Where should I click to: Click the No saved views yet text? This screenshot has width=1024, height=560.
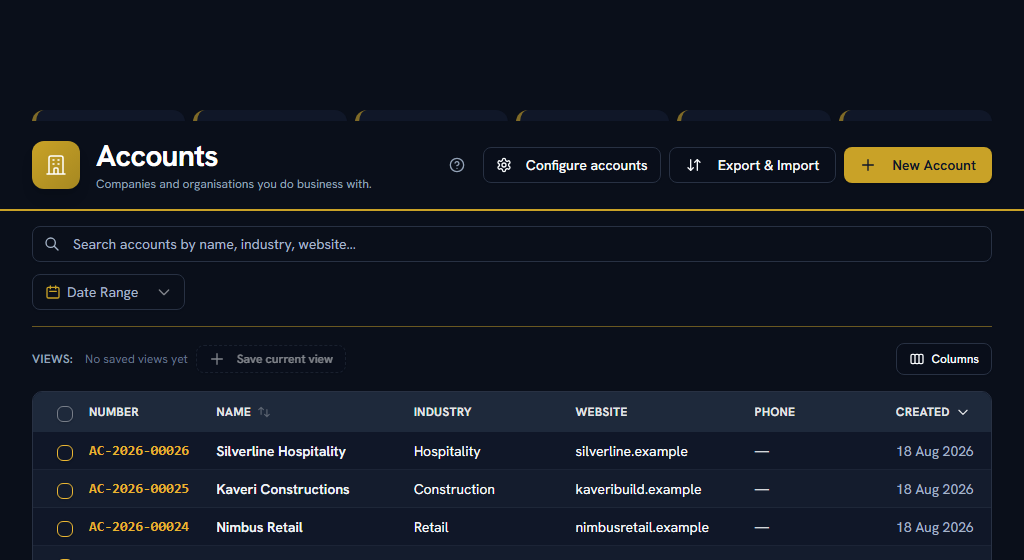pyautogui.click(x=136, y=359)
